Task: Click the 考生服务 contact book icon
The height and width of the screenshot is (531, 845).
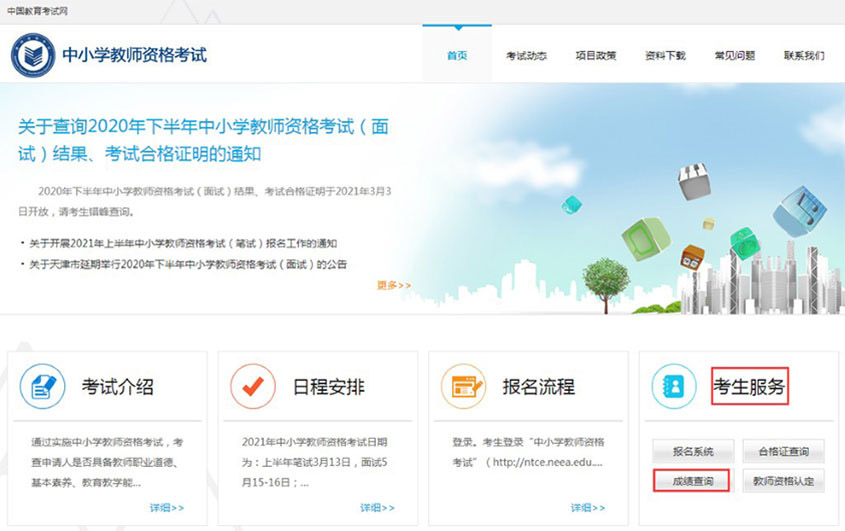Action: 674,386
